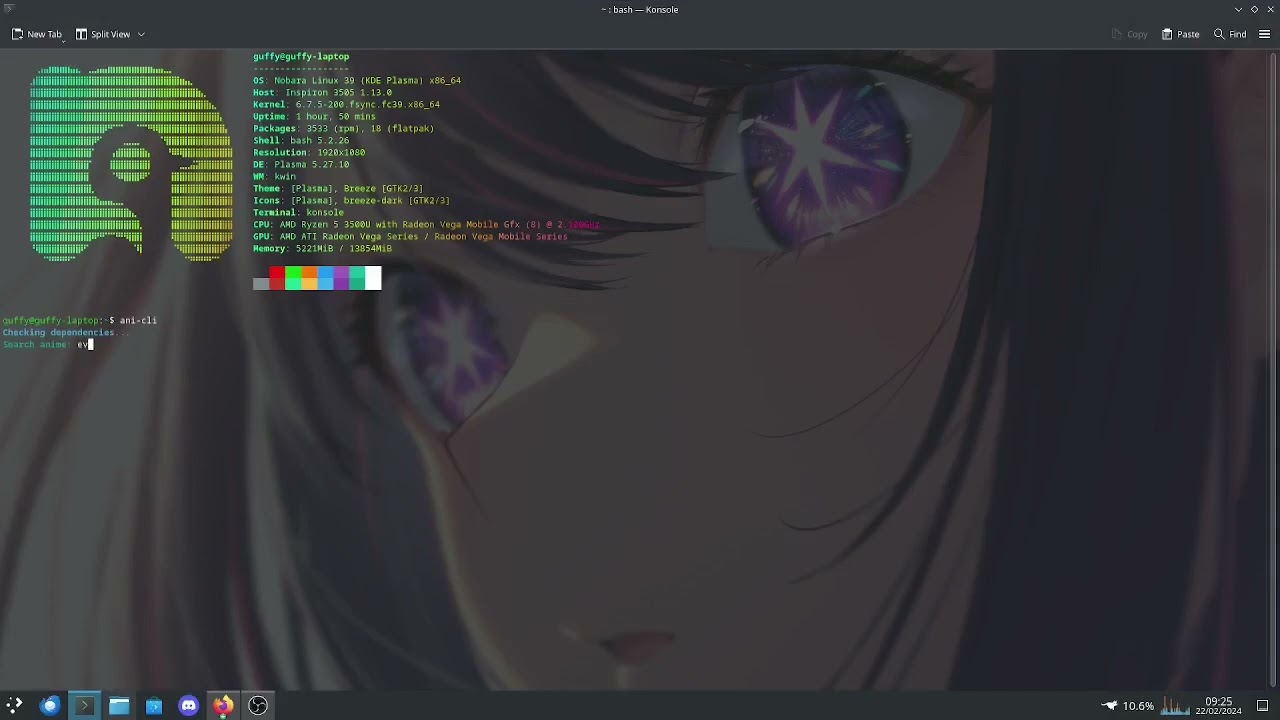Screen dimensions: 1280x720
Task: Click the OS: Nobara Linux 39 line
Action: (x=357, y=81)
